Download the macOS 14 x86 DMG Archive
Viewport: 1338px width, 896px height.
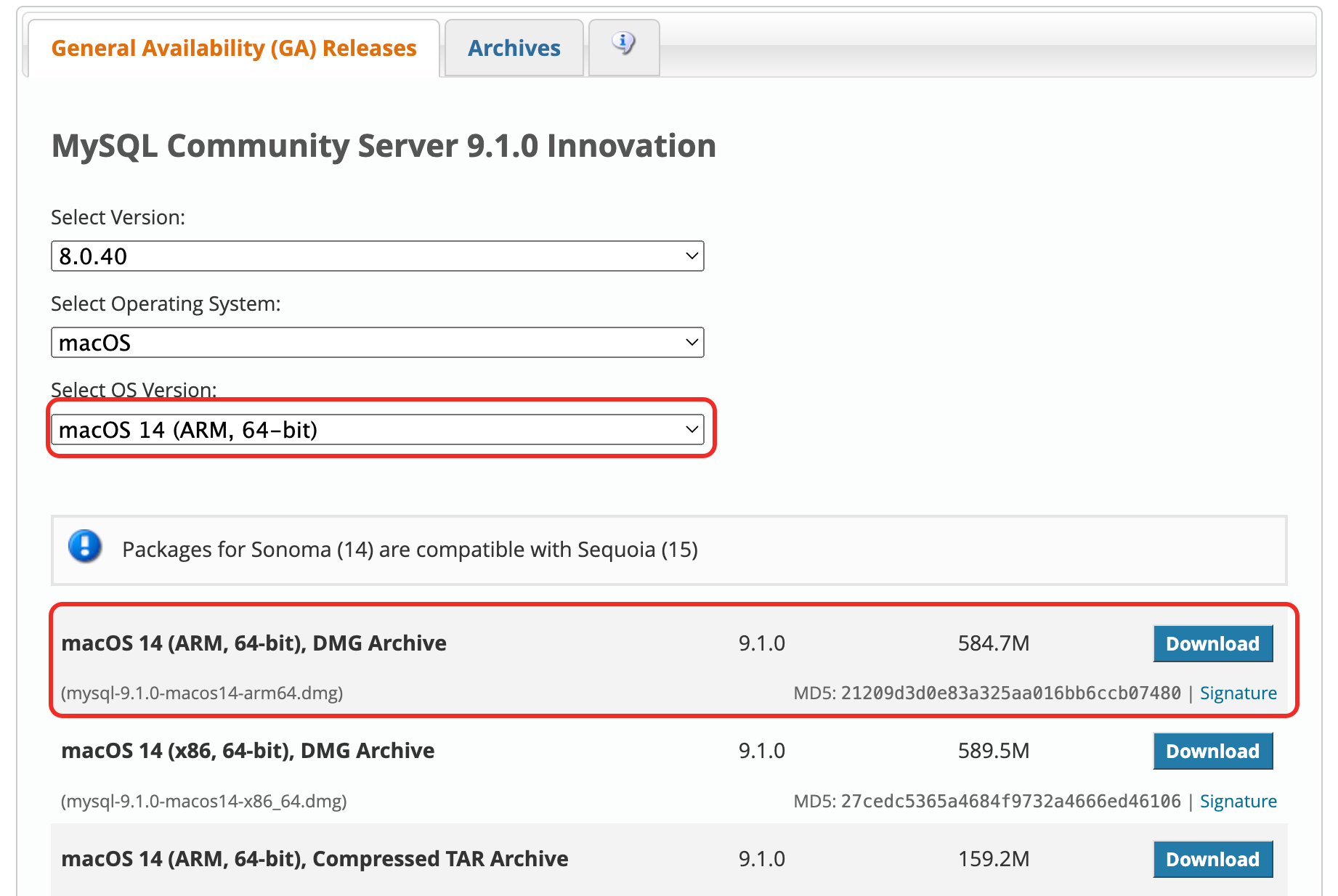(x=1213, y=752)
